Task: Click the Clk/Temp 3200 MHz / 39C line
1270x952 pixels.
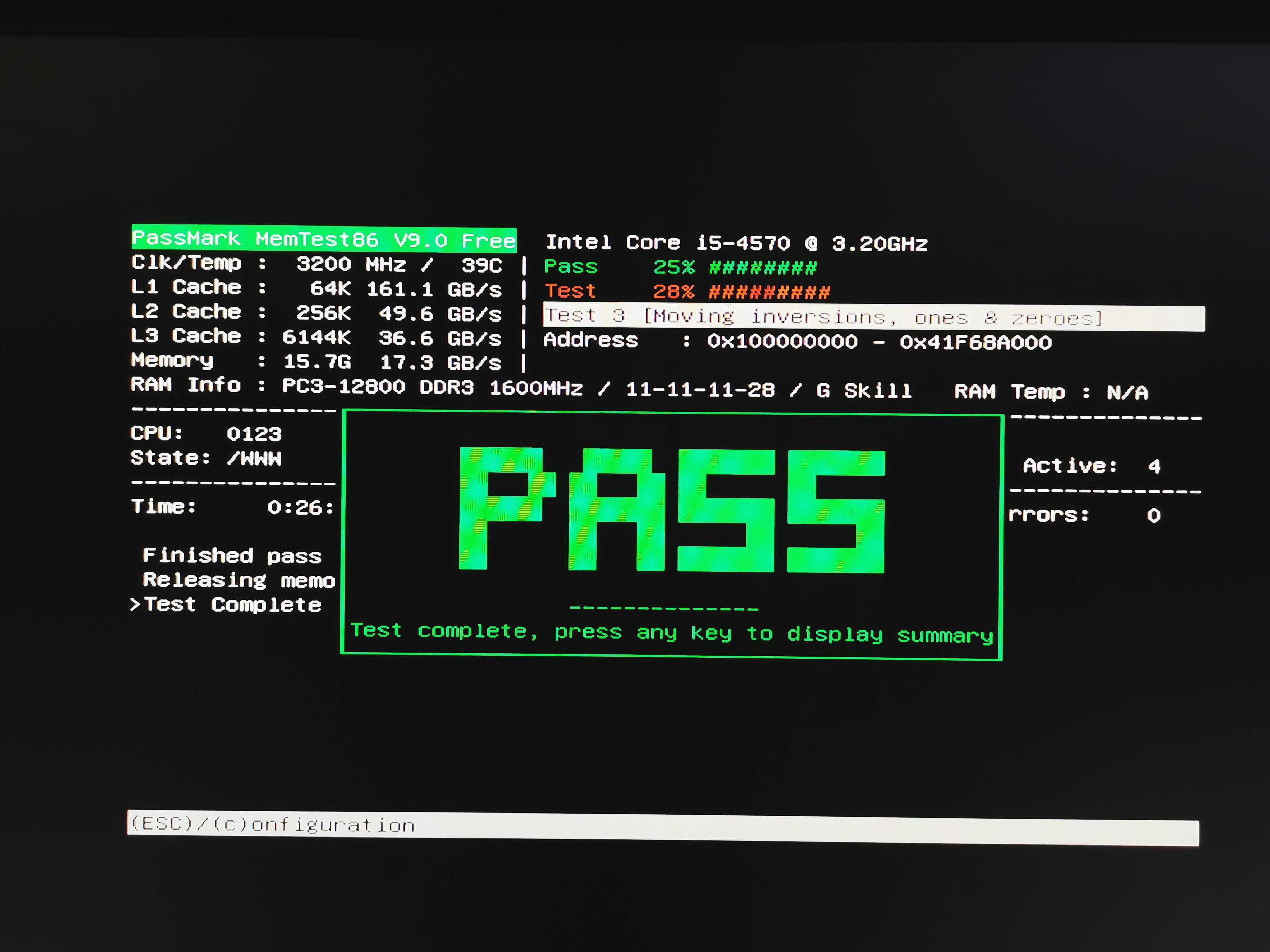Action: point(317,264)
